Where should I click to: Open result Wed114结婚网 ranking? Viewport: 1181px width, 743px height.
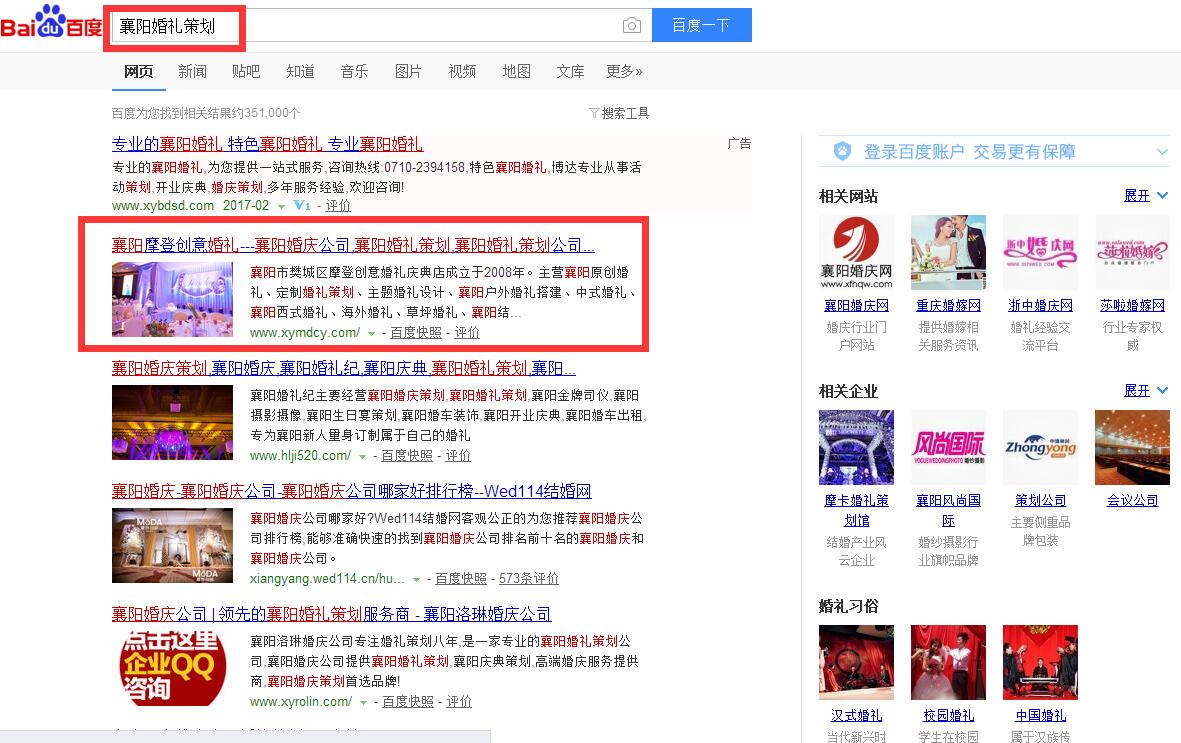pyautogui.click(x=352, y=491)
